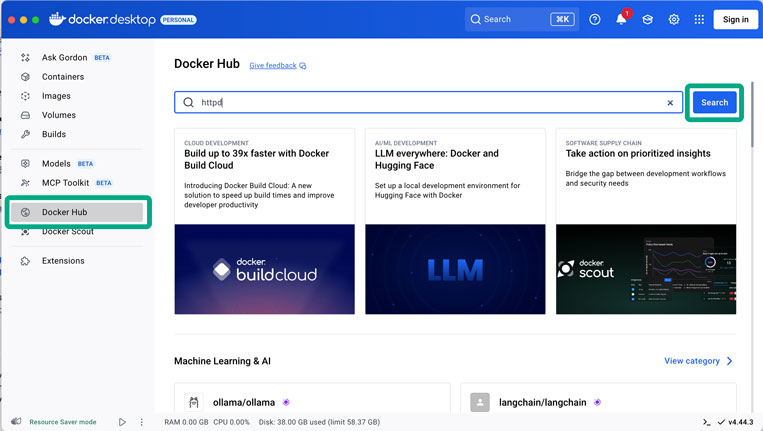This screenshot has width=763, height=431.
Task: Open notifications bell icon
Action: [x=621, y=19]
